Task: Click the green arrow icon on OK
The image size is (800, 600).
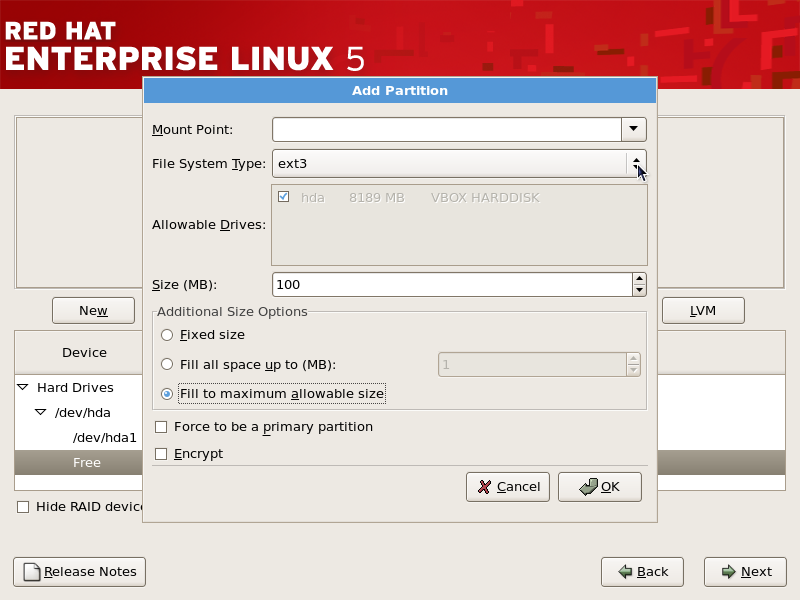Action: pyautogui.click(x=588, y=487)
